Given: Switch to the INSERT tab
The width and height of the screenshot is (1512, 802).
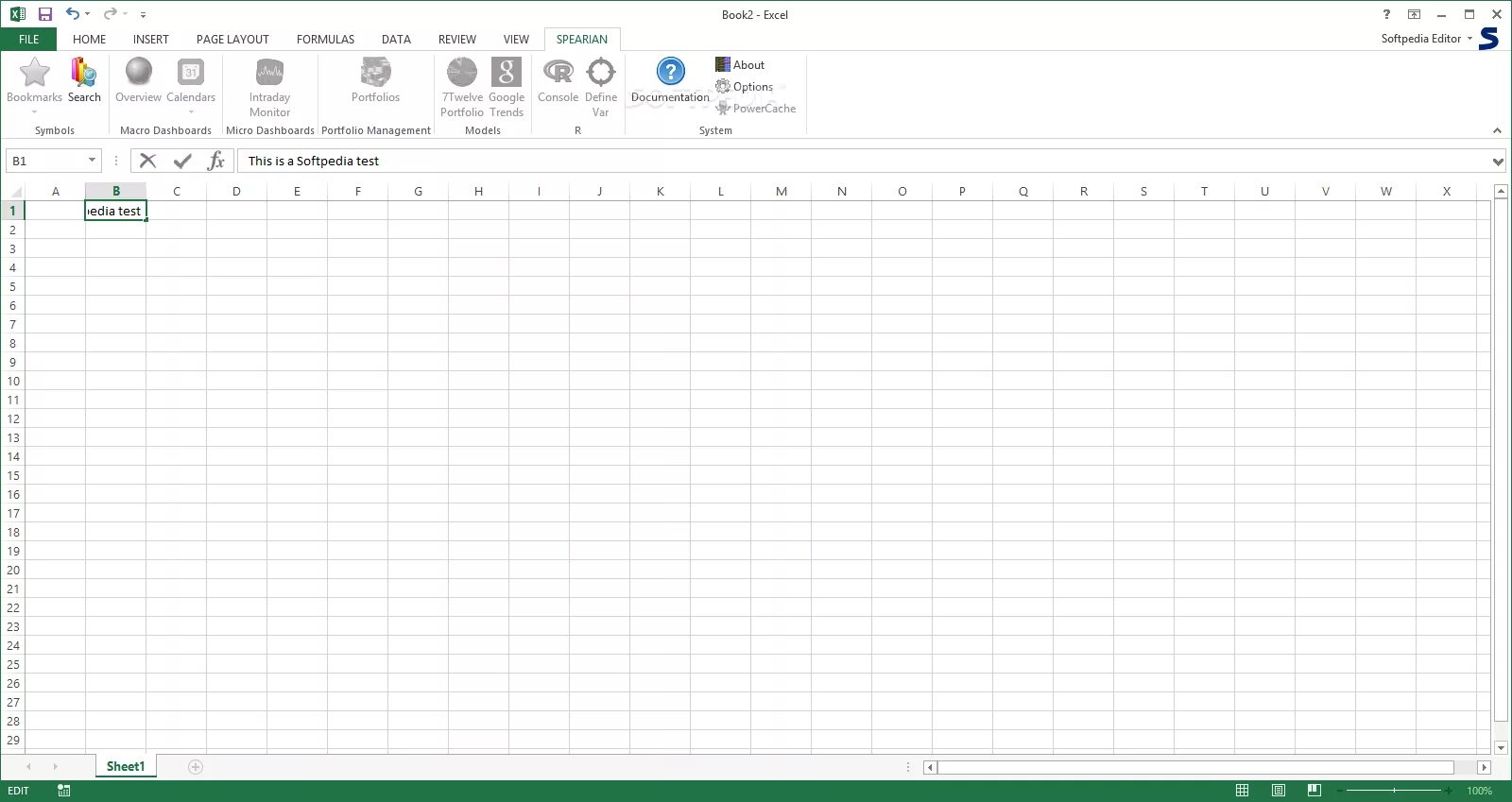Looking at the screenshot, I should (x=150, y=39).
